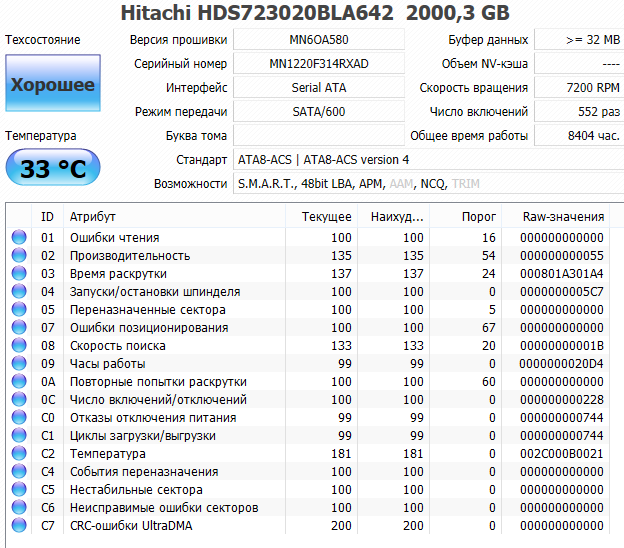
Task: Click the status orb for Производительность row
Action: (18, 256)
